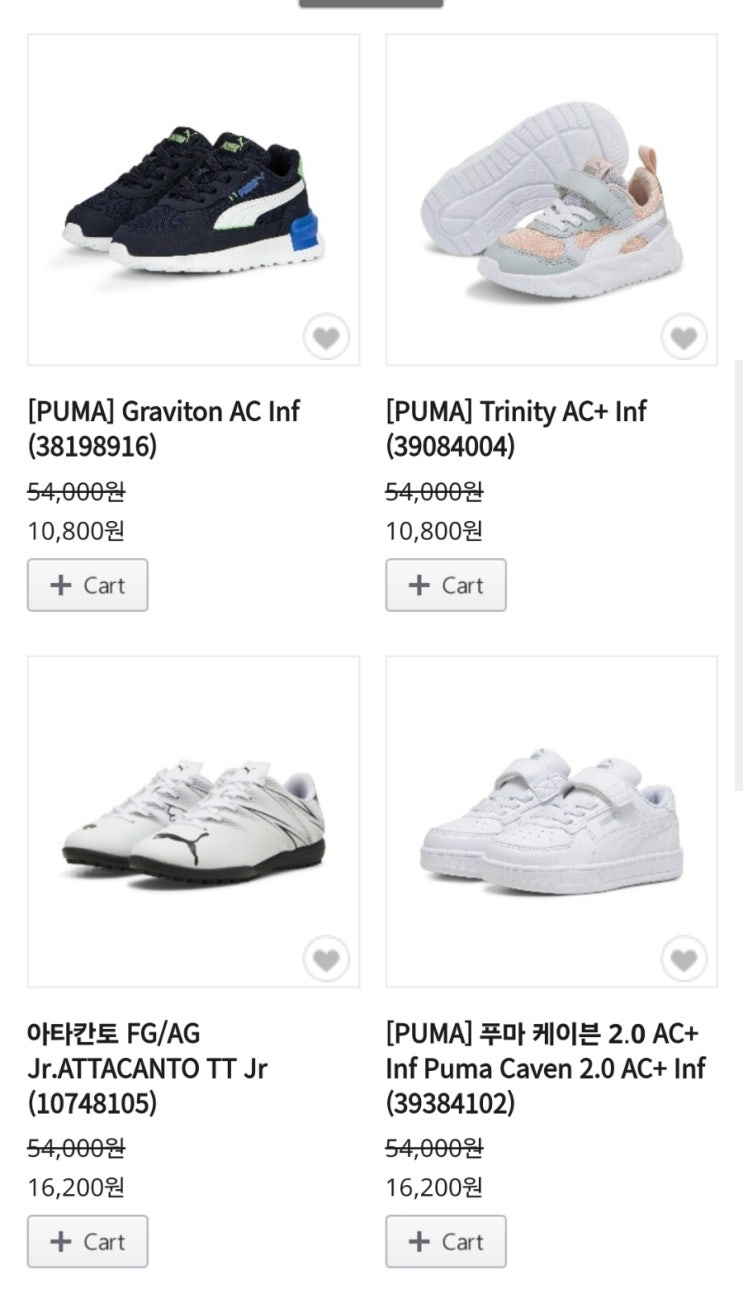Add Graviton AC Inf to cart
This screenshot has width=743, height=1289.
click(x=88, y=585)
